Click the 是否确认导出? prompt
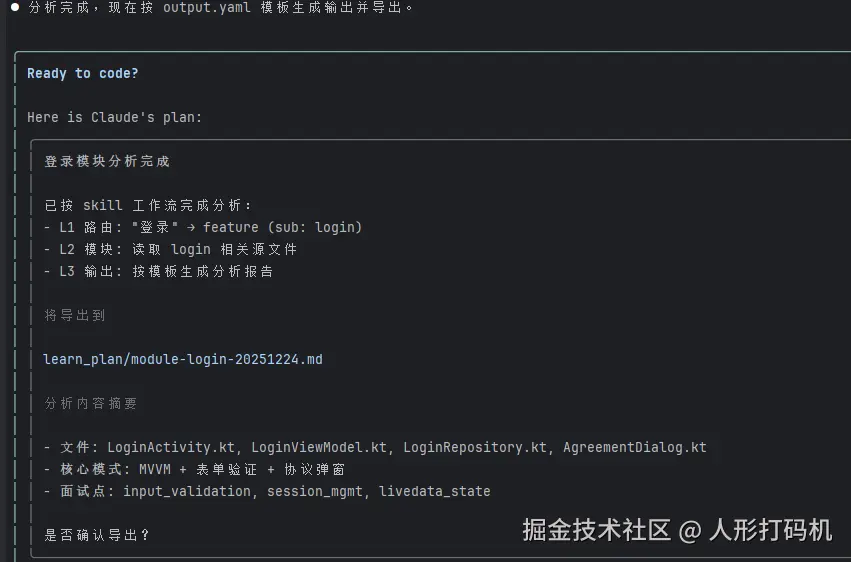Viewport: 851px width, 562px height. click(97, 535)
